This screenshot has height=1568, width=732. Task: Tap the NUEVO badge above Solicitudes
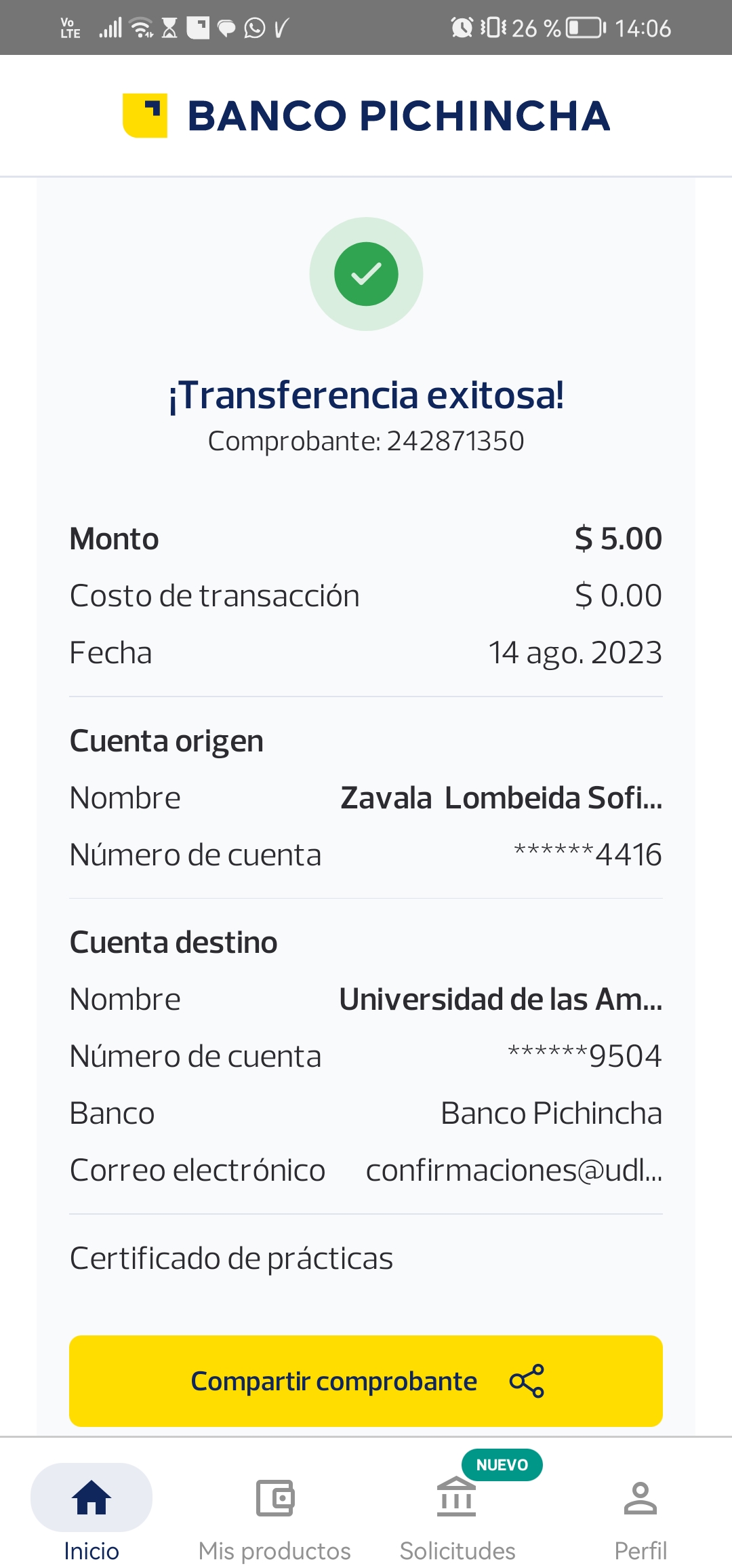502,1465
